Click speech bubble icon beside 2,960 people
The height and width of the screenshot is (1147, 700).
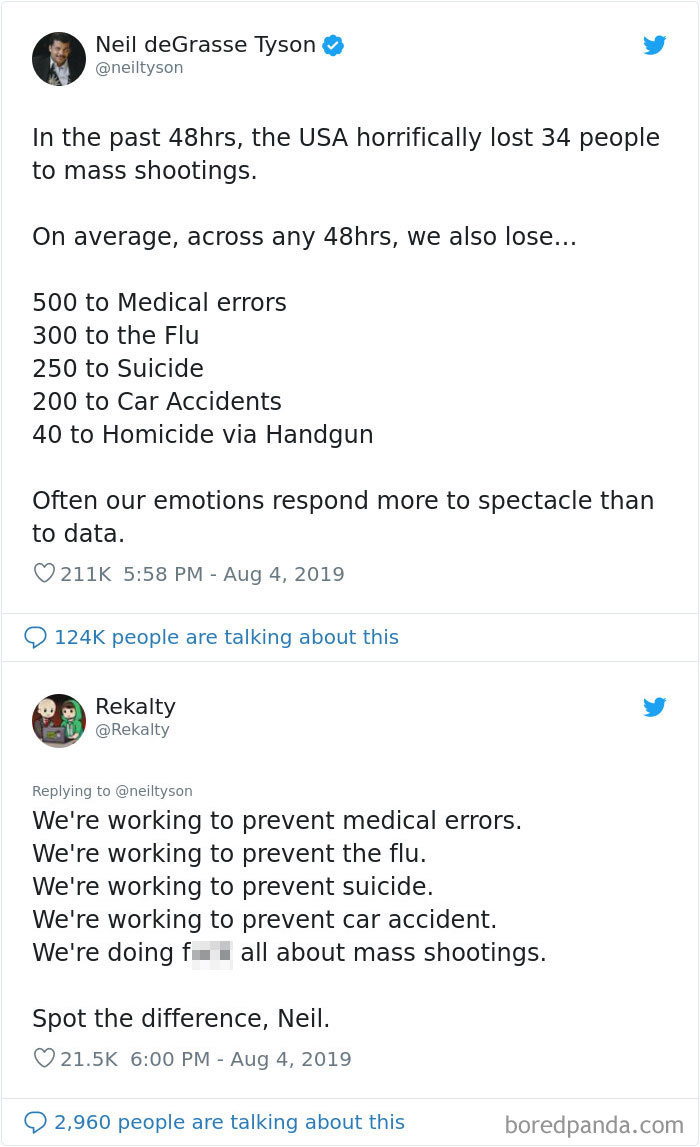click(x=35, y=1122)
